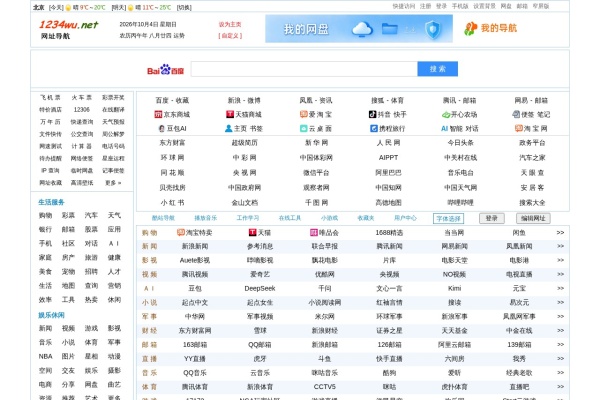Open 东方财富 in the site grid

pyautogui.click(x=172, y=143)
